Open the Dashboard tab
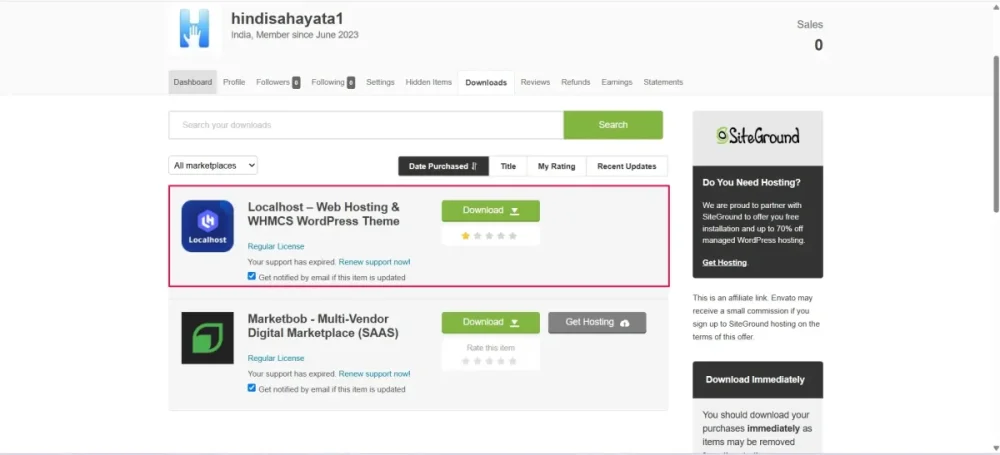The width and height of the screenshot is (1000, 455). pos(193,82)
